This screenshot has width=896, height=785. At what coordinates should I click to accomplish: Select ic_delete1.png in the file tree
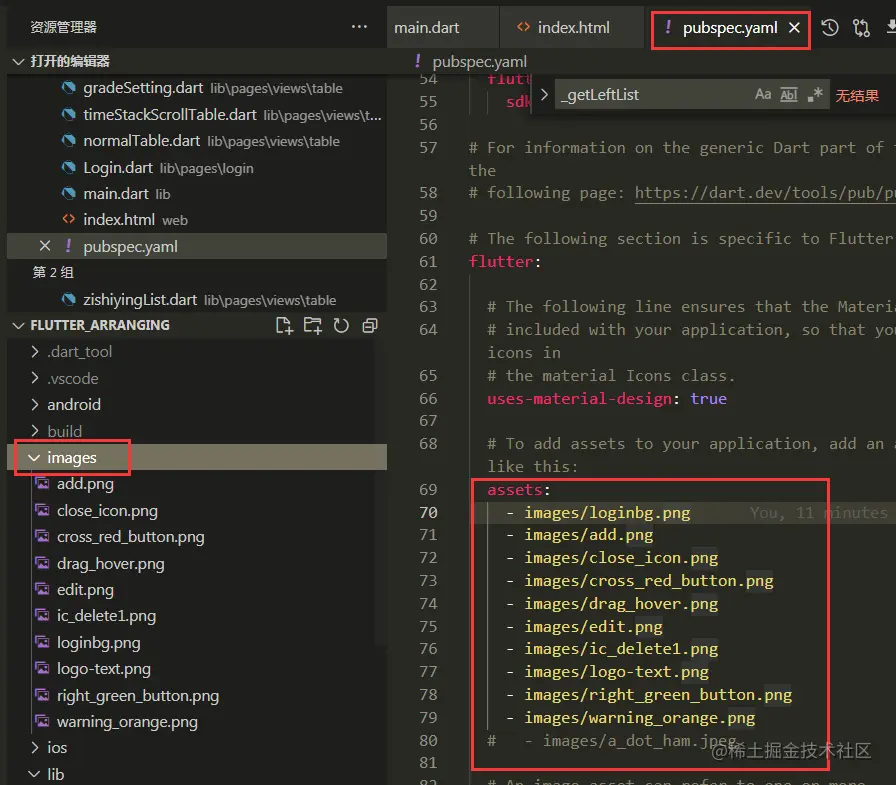[x=106, y=616]
